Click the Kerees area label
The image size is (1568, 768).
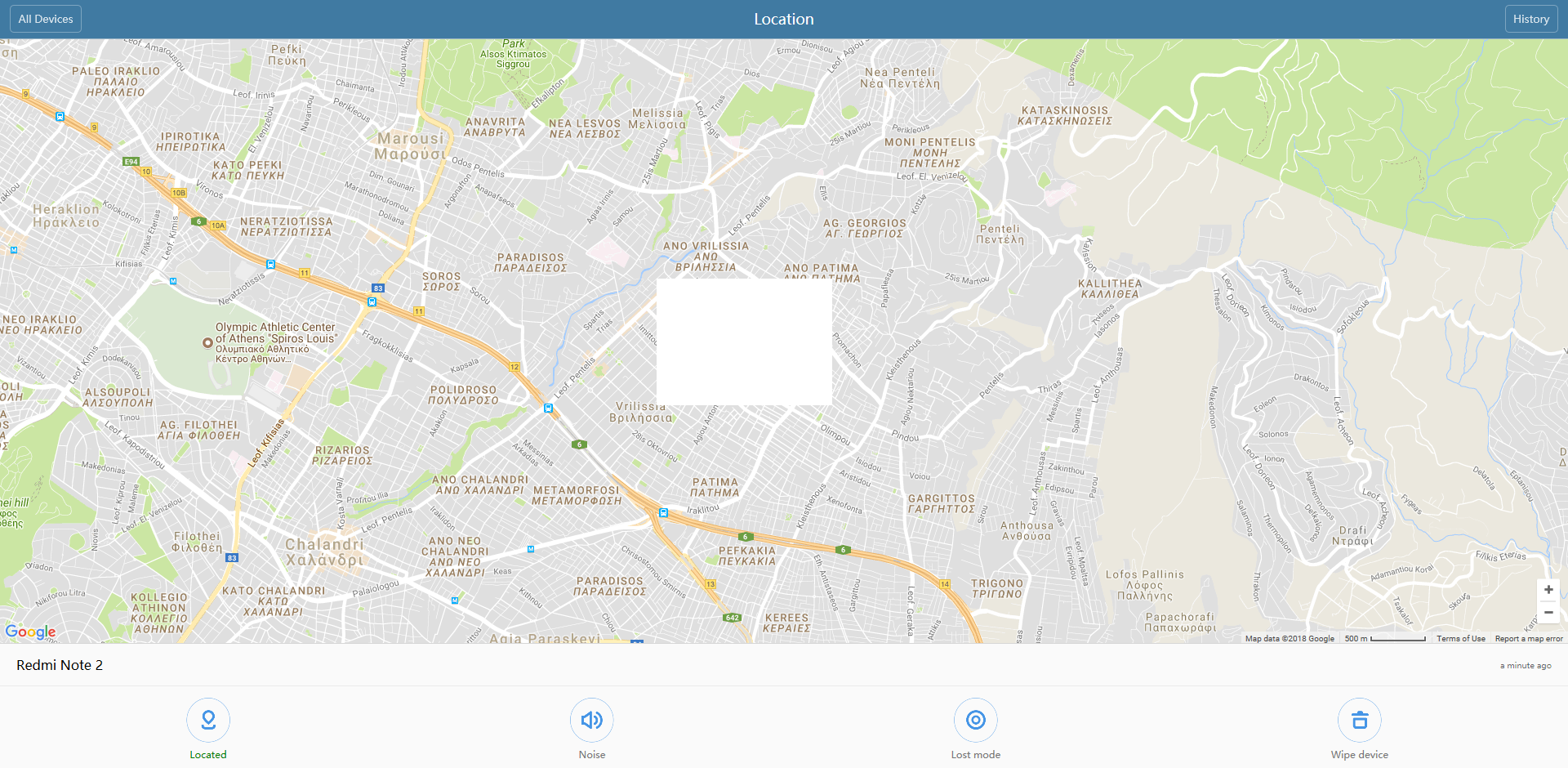coord(786,623)
